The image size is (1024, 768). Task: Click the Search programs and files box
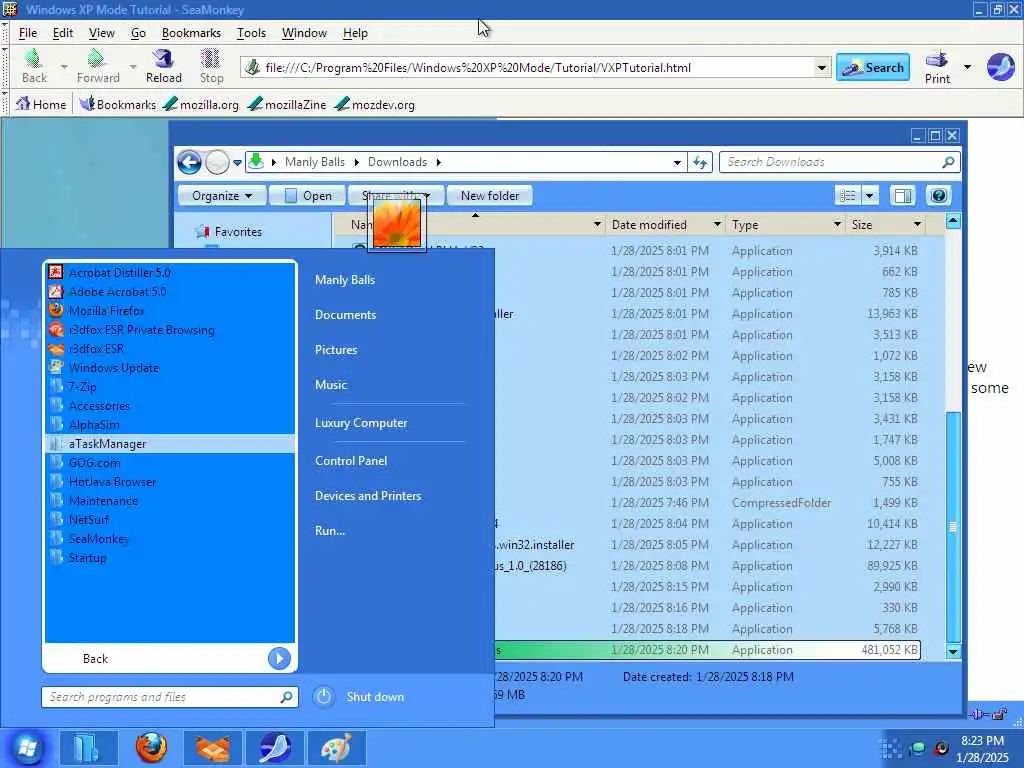coord(170,697)
